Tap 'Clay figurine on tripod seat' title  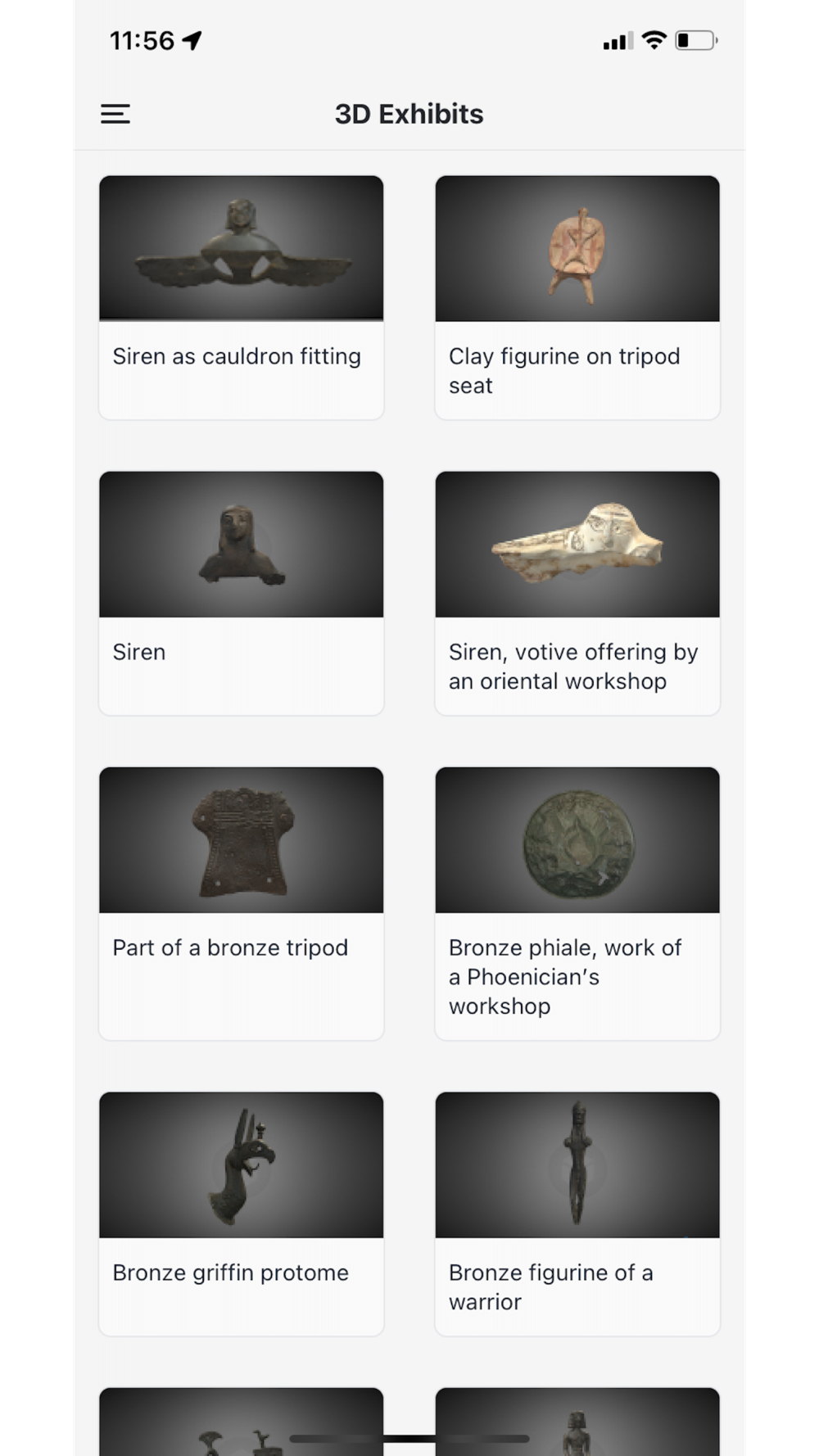pyautogui.click(x=564, y=371)
